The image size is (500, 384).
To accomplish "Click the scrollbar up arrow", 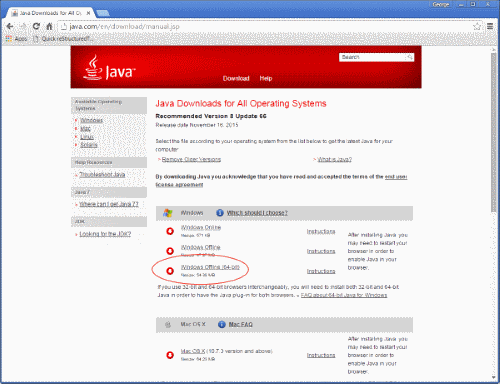I will 494,49.
